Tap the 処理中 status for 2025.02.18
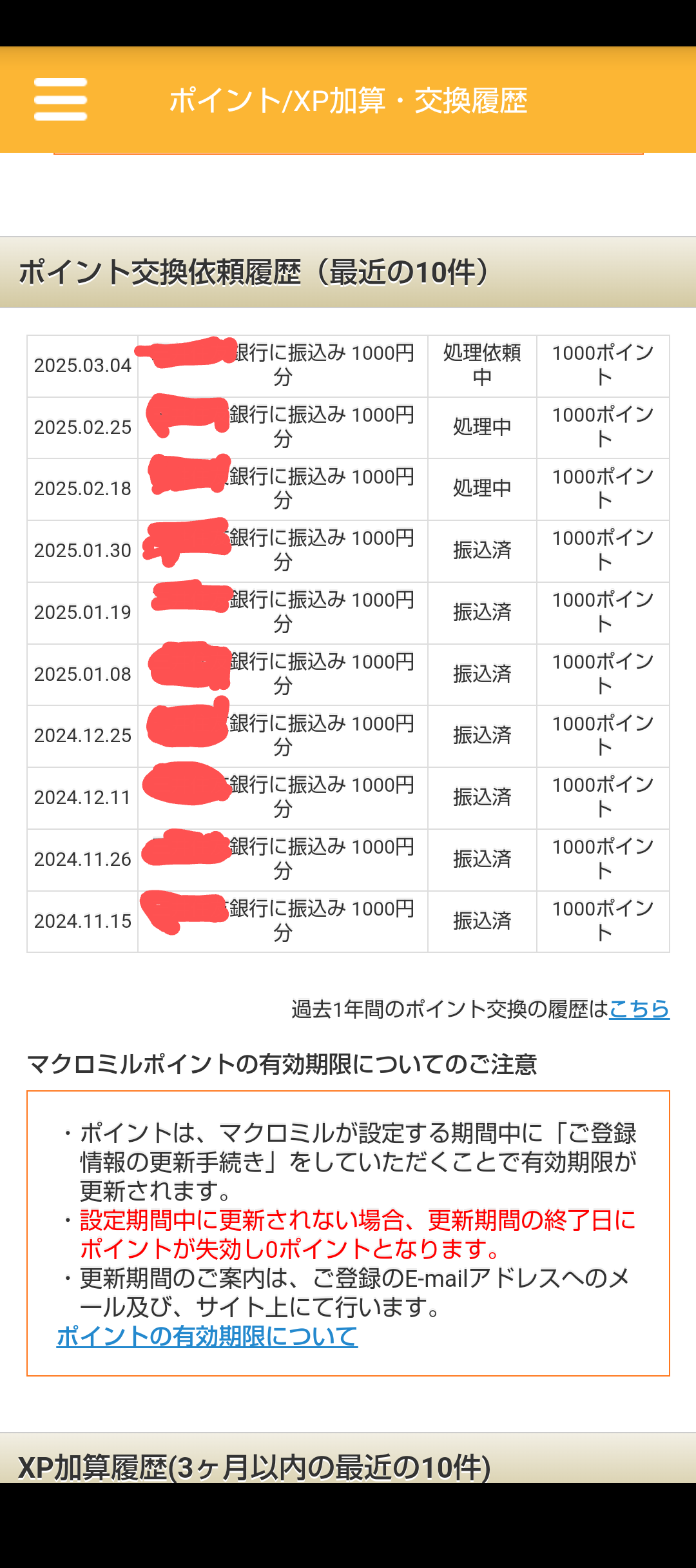696x1568 pixels. tap(482, 489)
